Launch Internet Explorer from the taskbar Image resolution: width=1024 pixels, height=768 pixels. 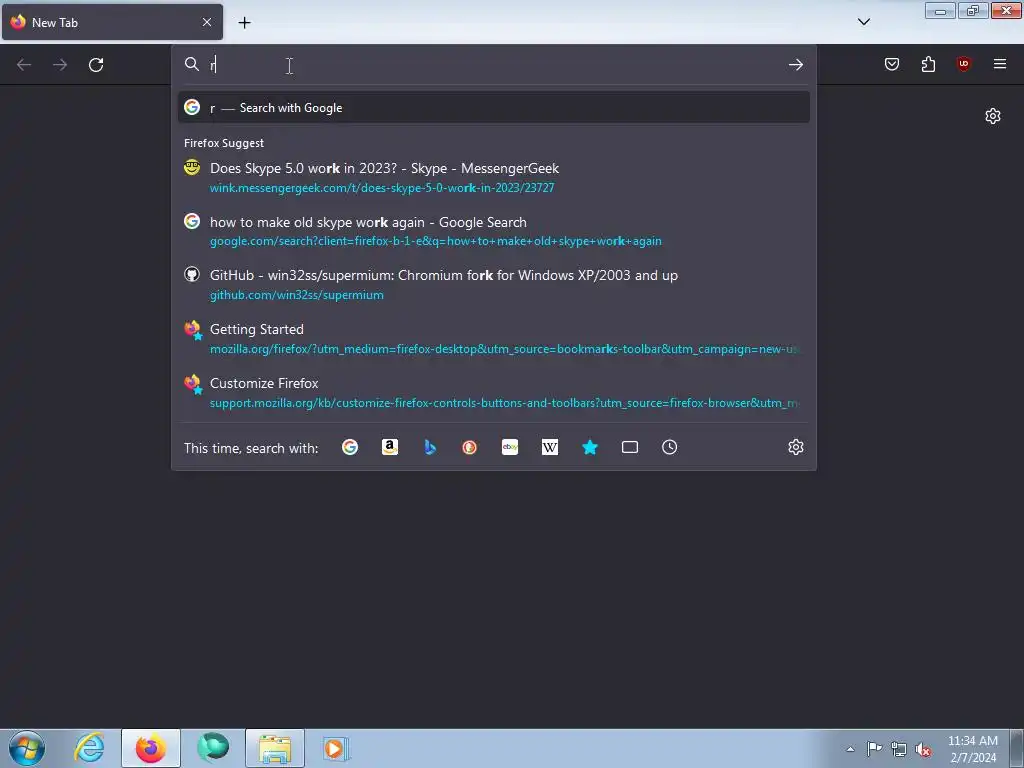(x=89, y=748)
